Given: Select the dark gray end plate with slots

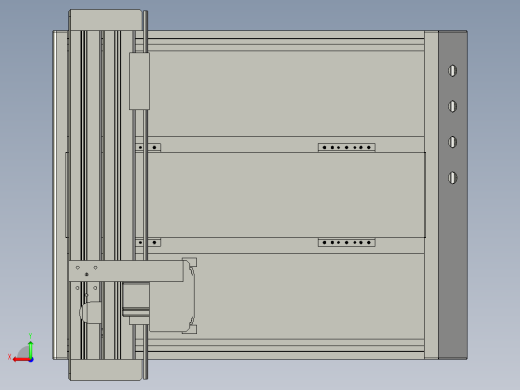Looking at the screenshot, I should tap(453, 195).
